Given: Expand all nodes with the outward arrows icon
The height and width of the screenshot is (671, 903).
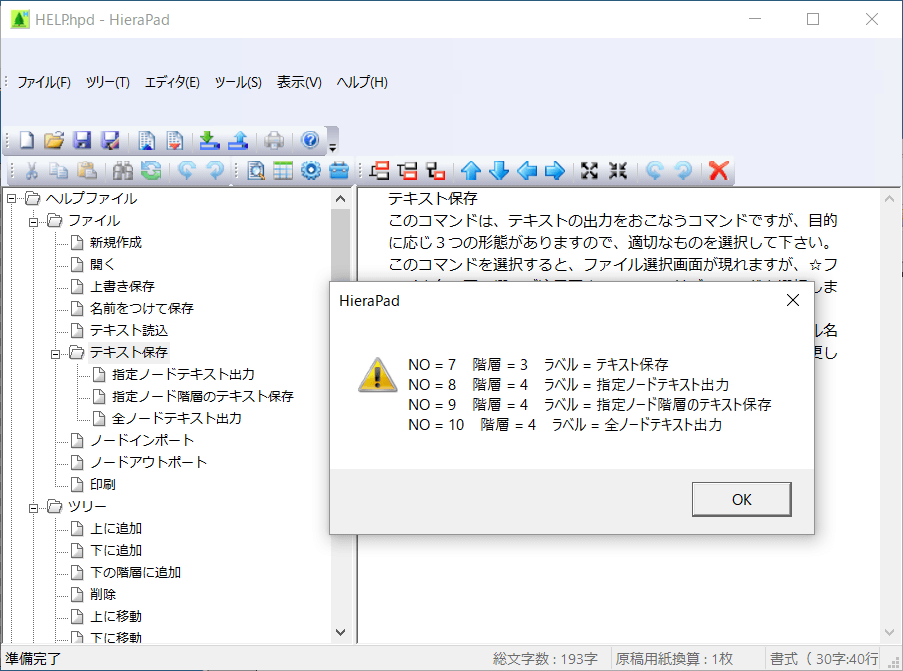Looking at the screenshot, I should point(589,170).
